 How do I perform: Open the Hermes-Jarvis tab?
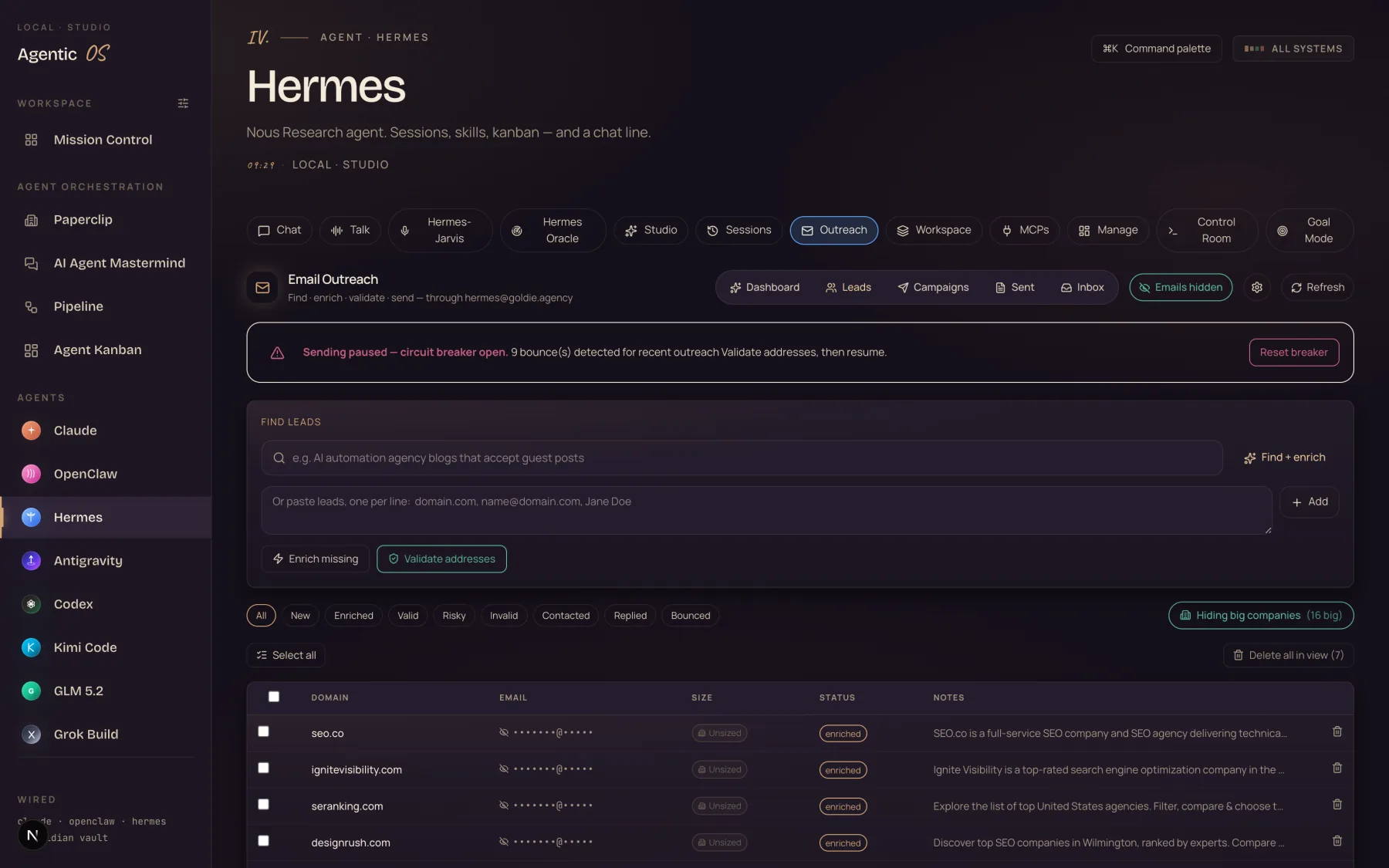[x=441, y=230]
